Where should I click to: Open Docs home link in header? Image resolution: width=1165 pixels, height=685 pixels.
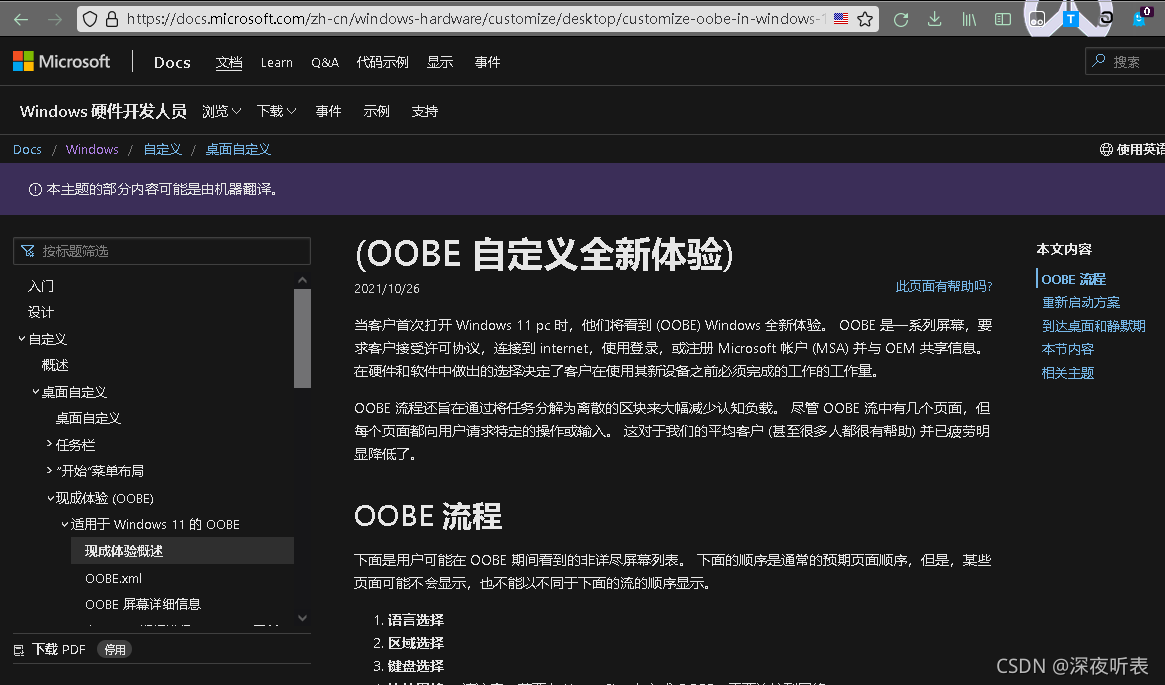tap(172, 62)
